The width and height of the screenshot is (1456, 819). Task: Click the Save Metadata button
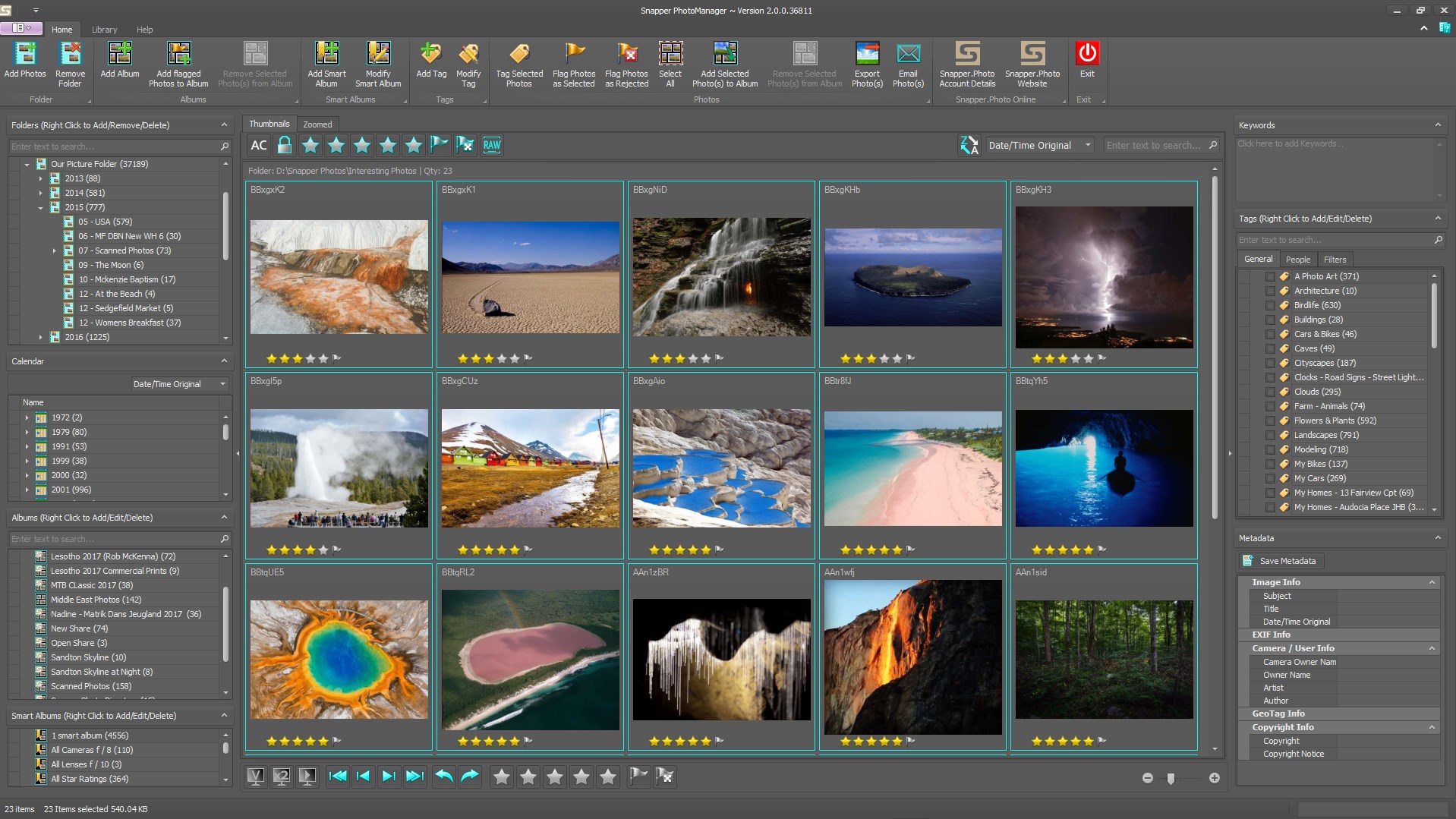coord(1281,561)
